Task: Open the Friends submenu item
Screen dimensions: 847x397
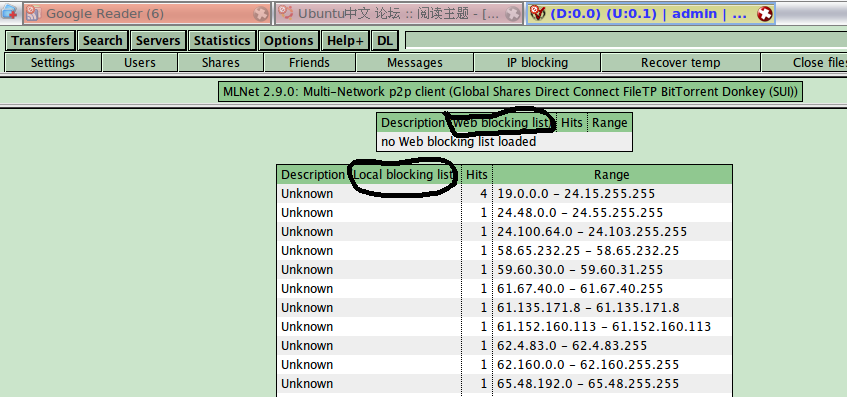Action: [310, 63]
